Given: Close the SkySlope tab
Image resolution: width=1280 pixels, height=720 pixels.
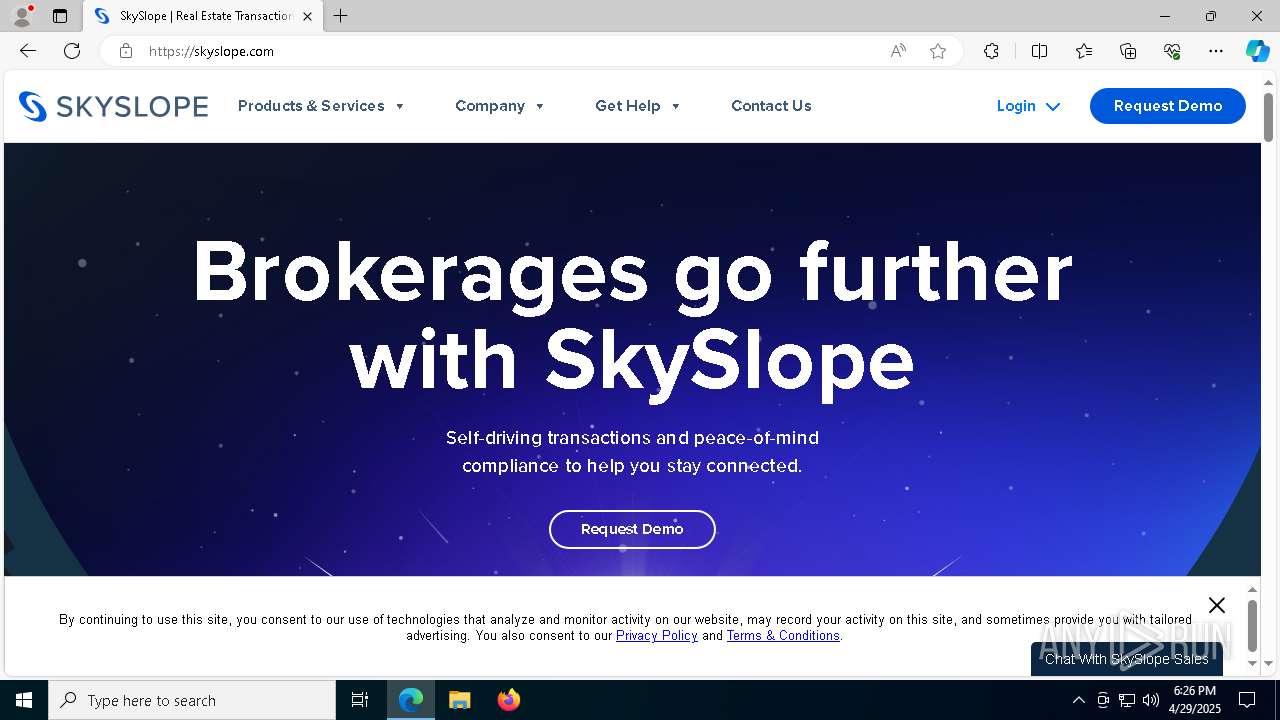Looking at the screenshot, I should click(307, 16).
